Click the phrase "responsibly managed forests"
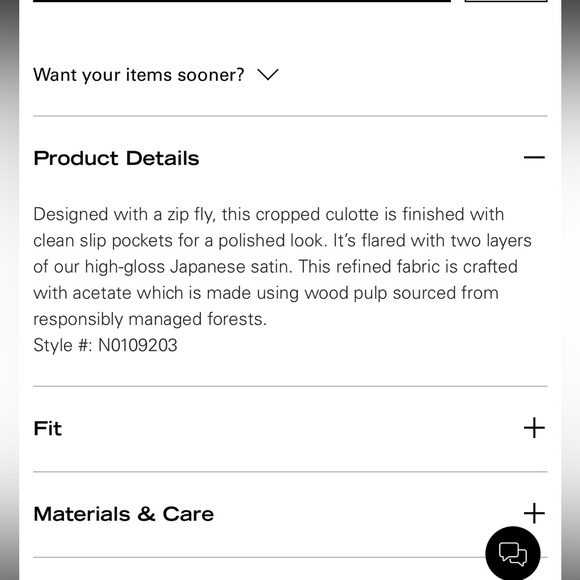Viewport: 580px width, 580px height. [x=149, y=319]
